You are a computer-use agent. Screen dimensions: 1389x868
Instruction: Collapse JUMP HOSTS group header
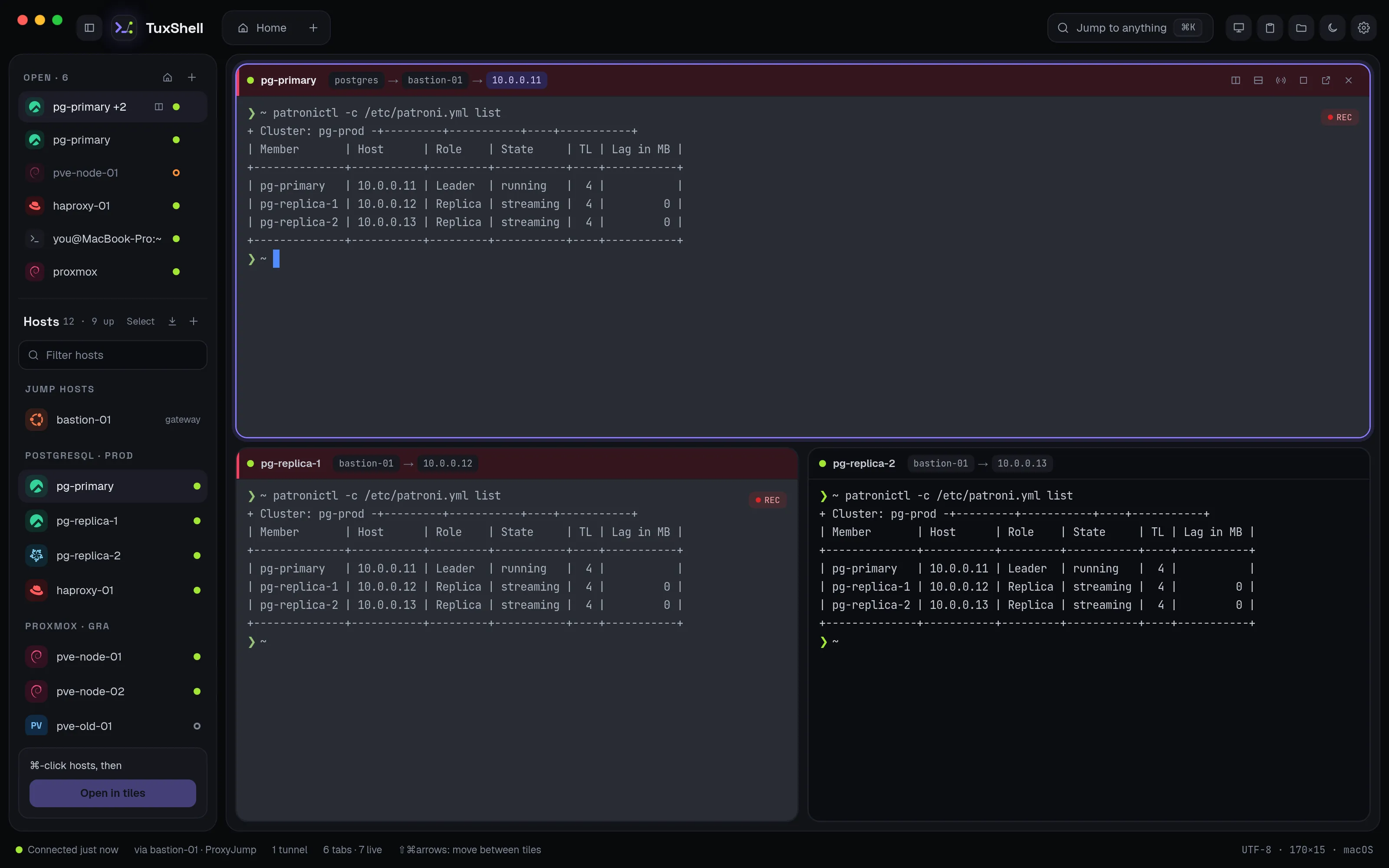(60, 389)
